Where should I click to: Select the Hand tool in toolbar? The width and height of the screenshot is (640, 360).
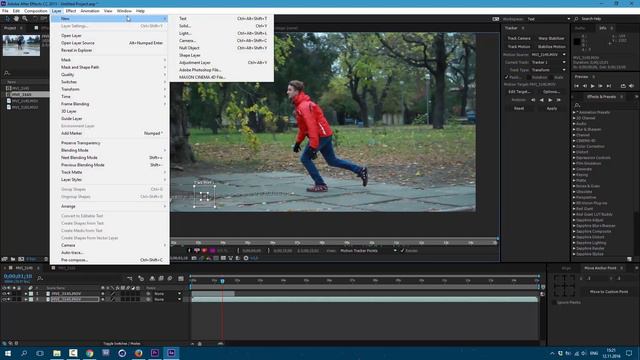click(x=16, y=19)
